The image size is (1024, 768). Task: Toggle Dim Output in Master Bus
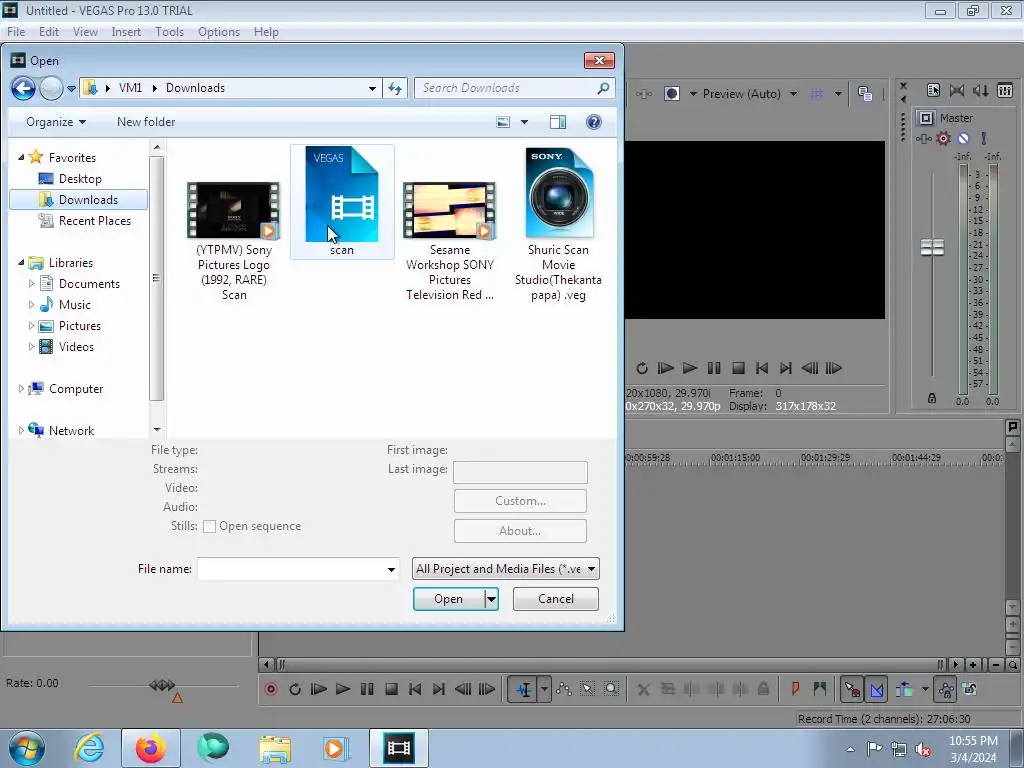click(981, 91)
